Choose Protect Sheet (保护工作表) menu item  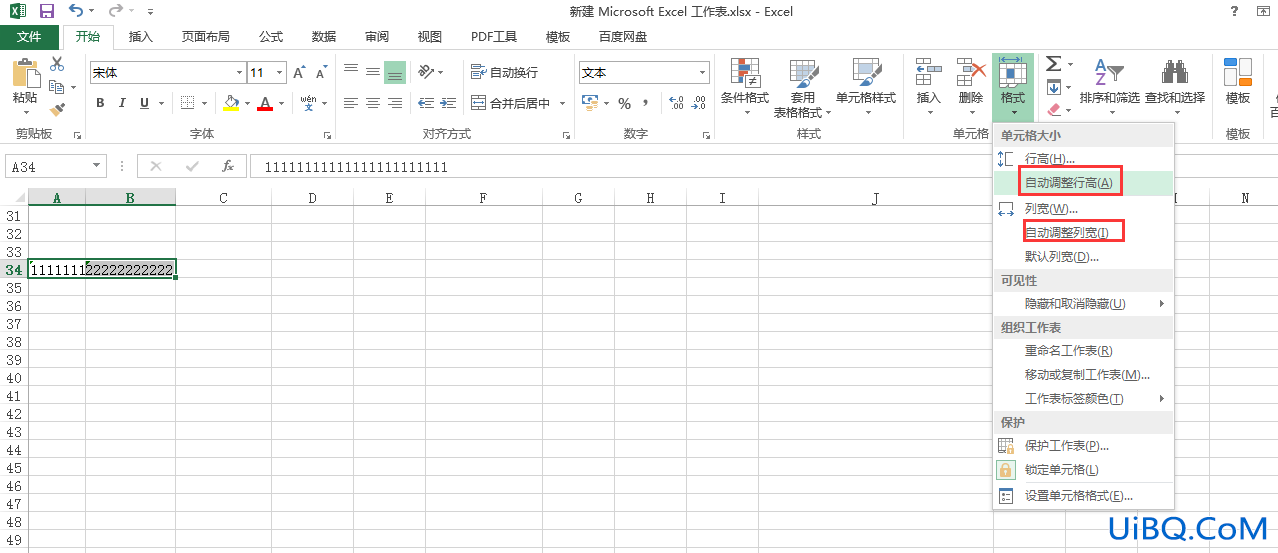tap(1084, 446)
